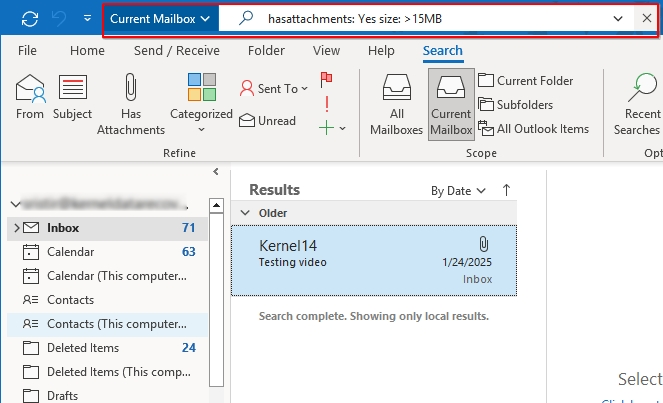663x403 pixels.
Task: Click the Inbox location label on result
Action: coord(477,280)
